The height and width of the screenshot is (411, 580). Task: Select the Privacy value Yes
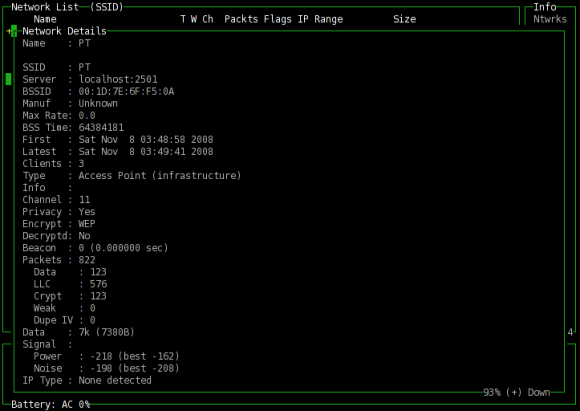pyautogui.click(x=87, y=212)
